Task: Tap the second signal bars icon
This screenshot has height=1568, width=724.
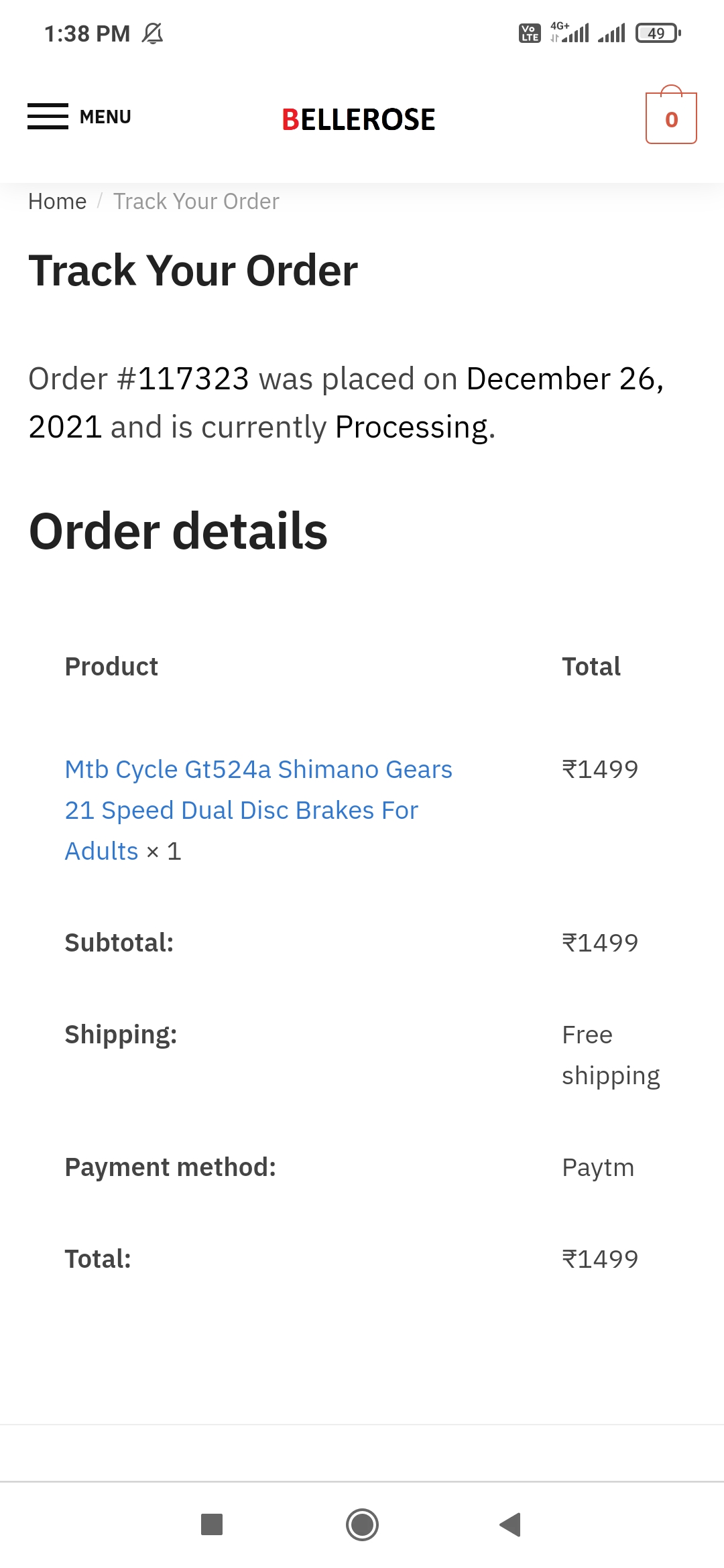Action: click(612, 33)
